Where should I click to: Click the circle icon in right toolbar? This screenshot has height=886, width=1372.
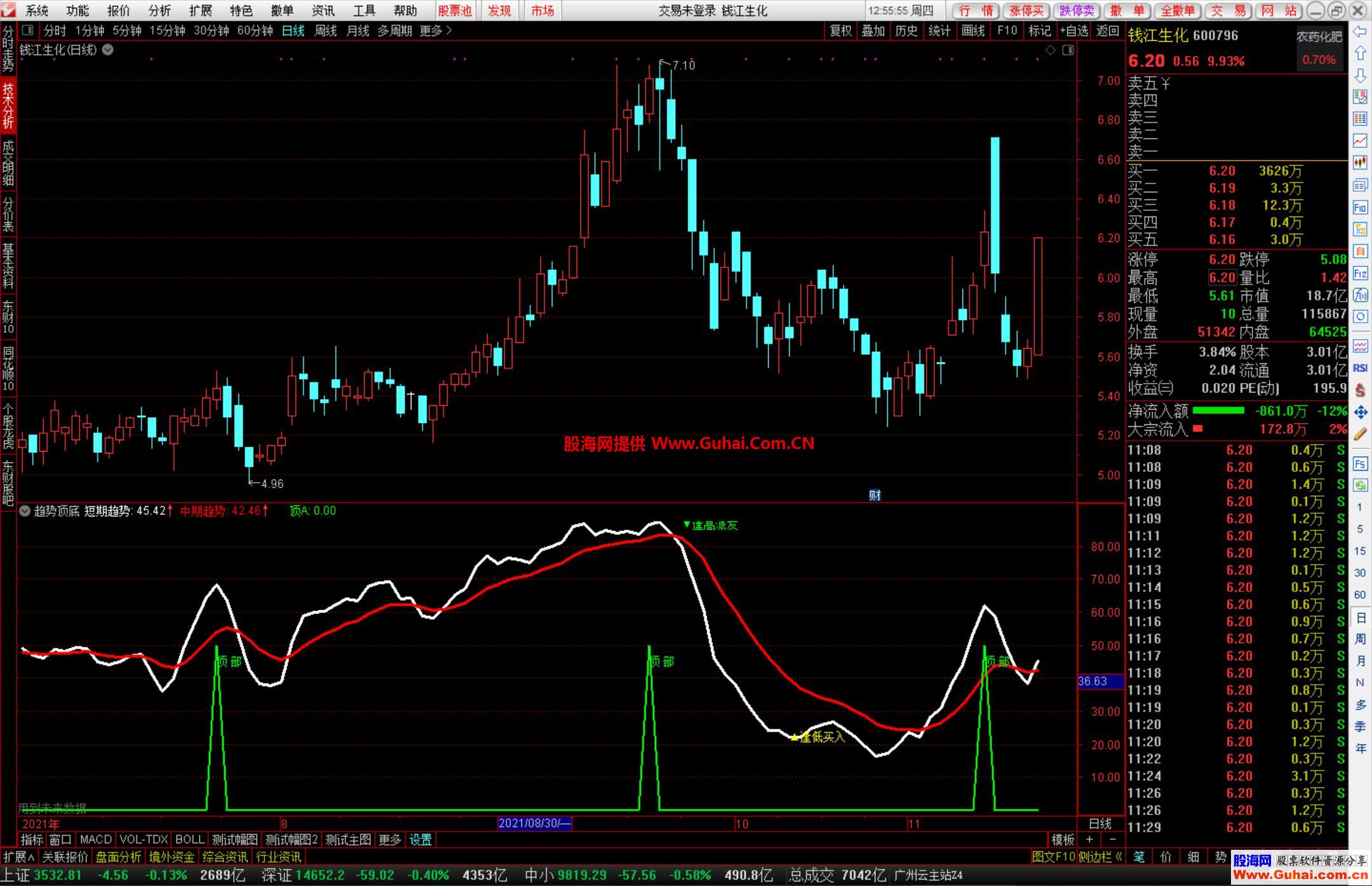[1360, 317]
